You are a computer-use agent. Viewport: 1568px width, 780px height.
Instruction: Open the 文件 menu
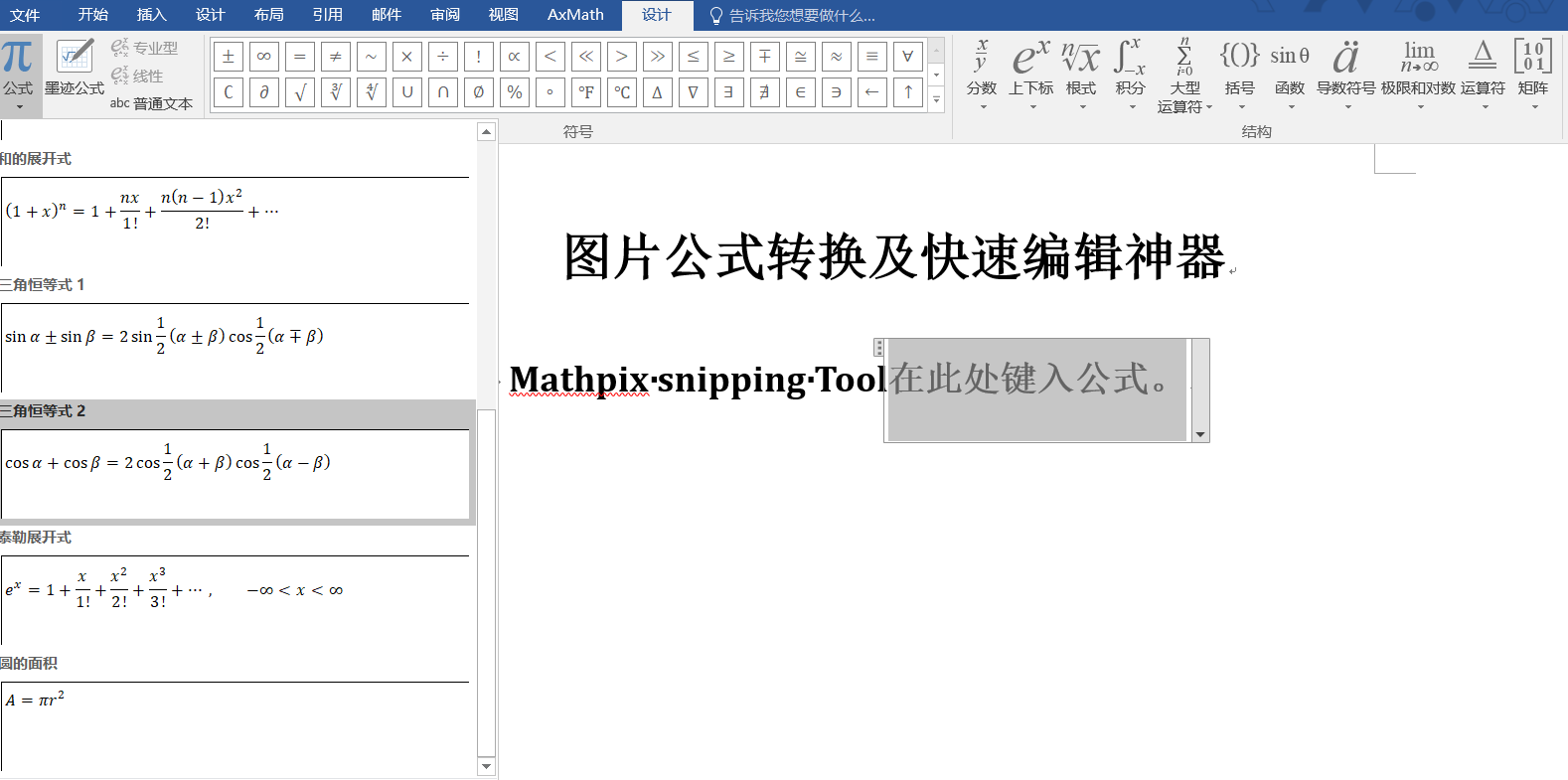tap(25, 15)
